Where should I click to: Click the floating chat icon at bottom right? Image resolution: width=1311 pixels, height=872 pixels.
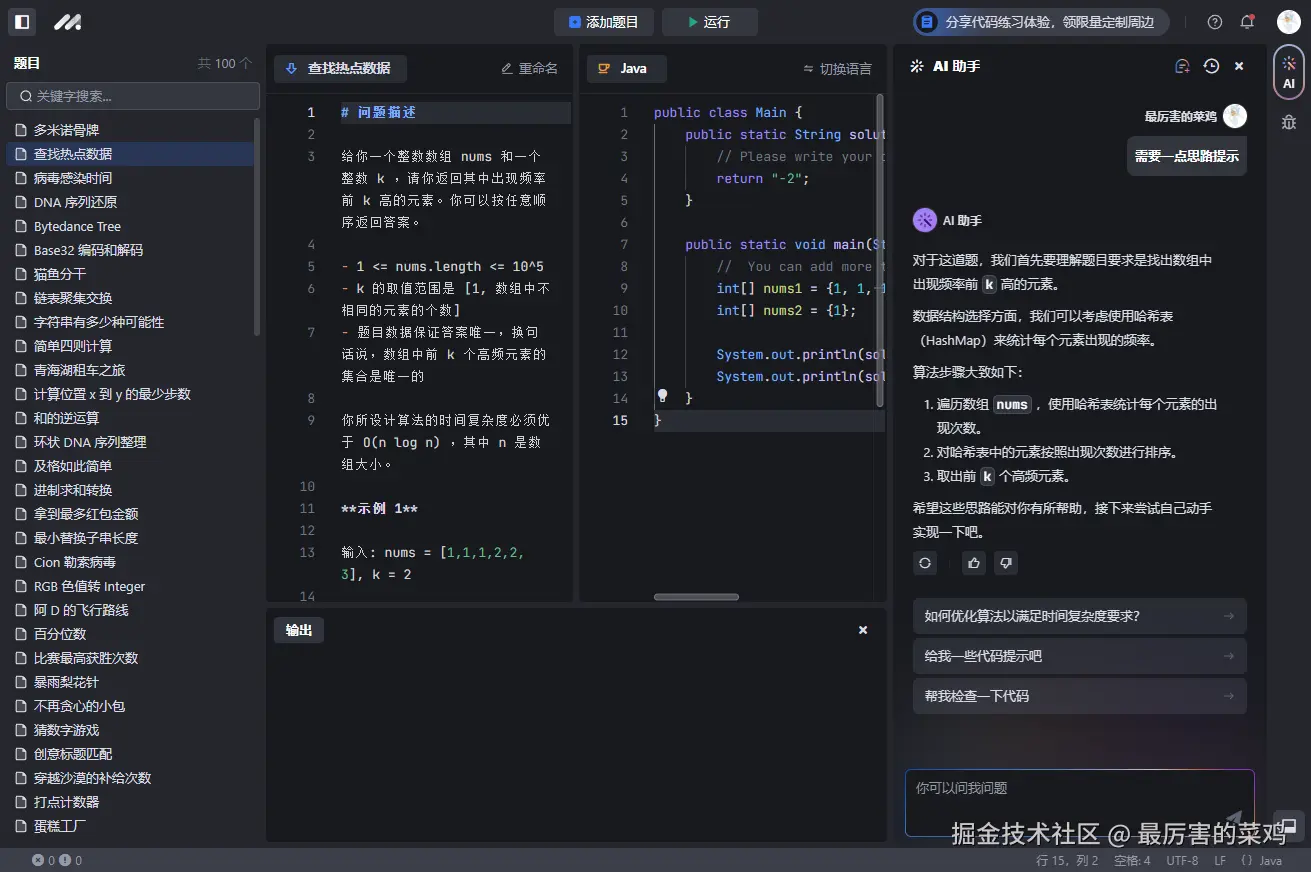1289,826
